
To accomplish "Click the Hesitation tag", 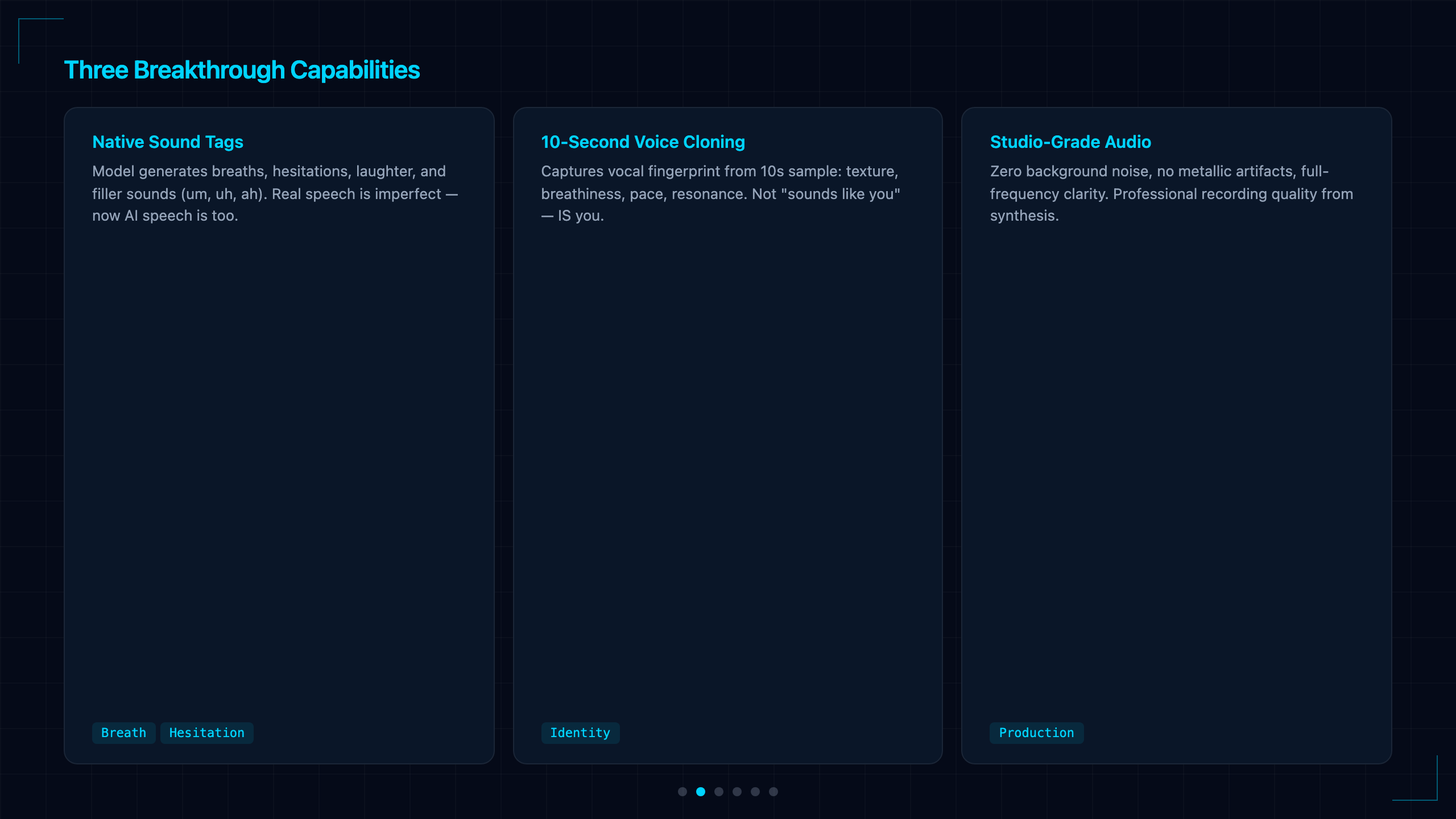I will pyautogui.click(x=207, y=733).
